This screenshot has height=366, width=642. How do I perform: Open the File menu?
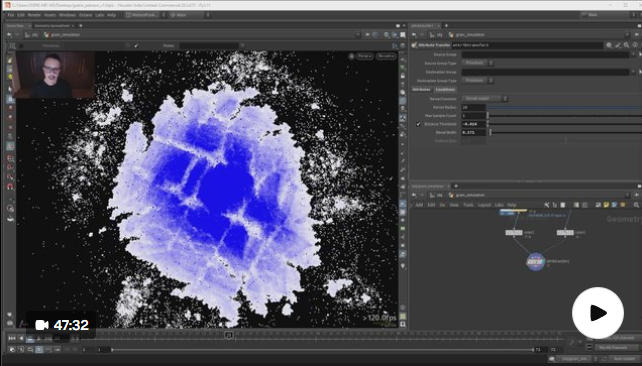[11, 15]
